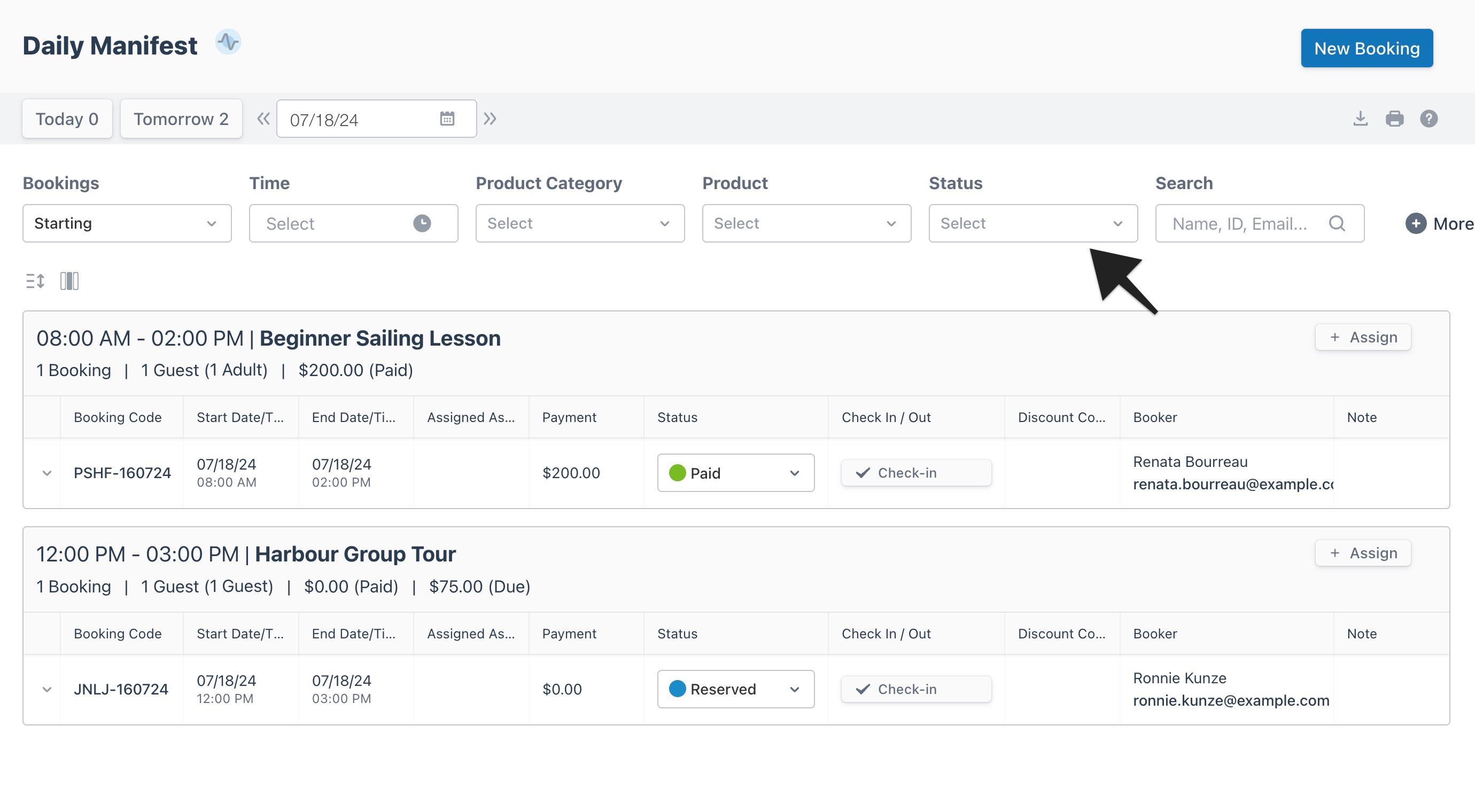Click the Name, ID, Email search field
This screenshot has width=1475, height=812.
tap(1260, 223)
